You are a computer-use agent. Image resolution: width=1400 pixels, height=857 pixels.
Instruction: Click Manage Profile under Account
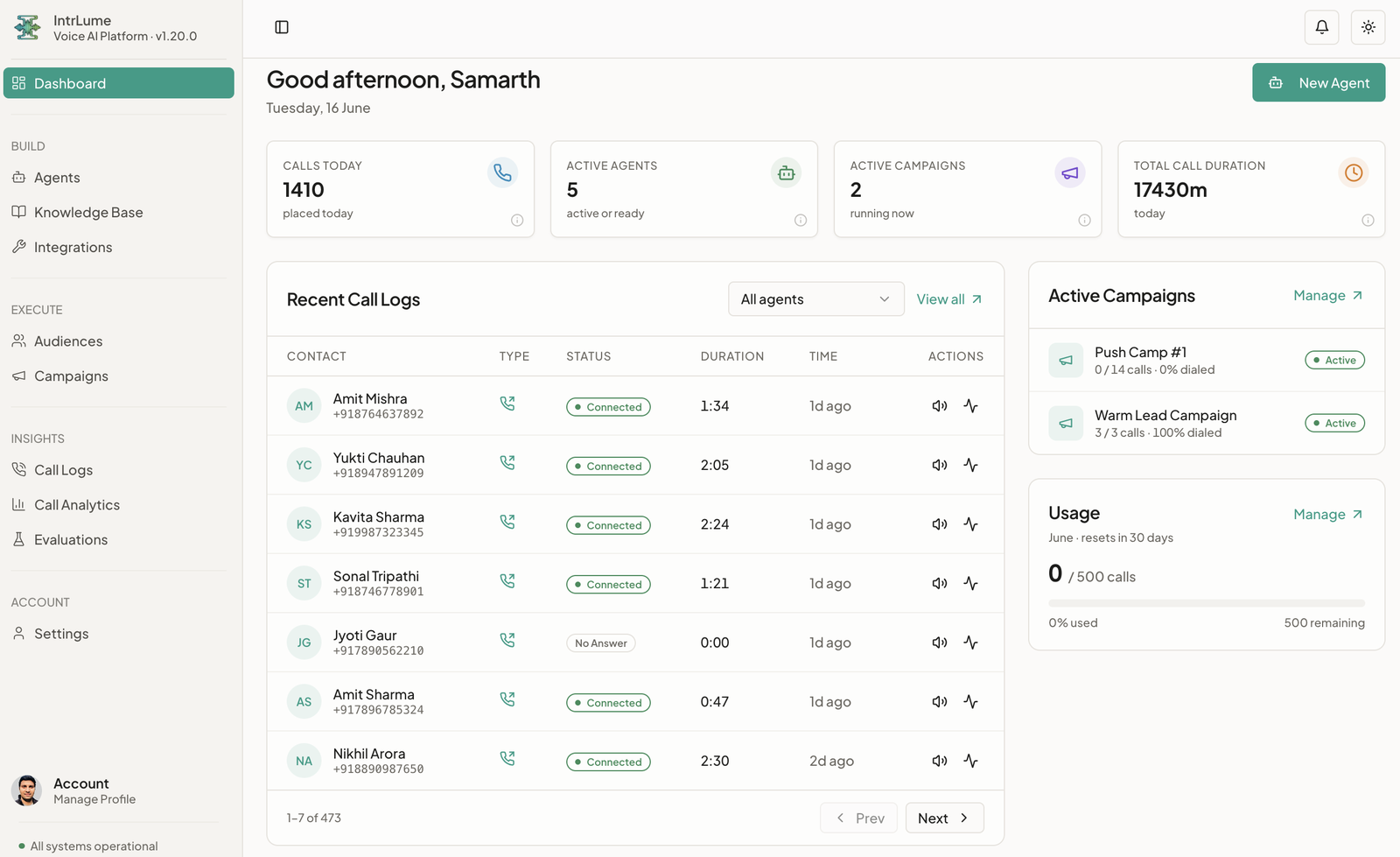(94, 799)
